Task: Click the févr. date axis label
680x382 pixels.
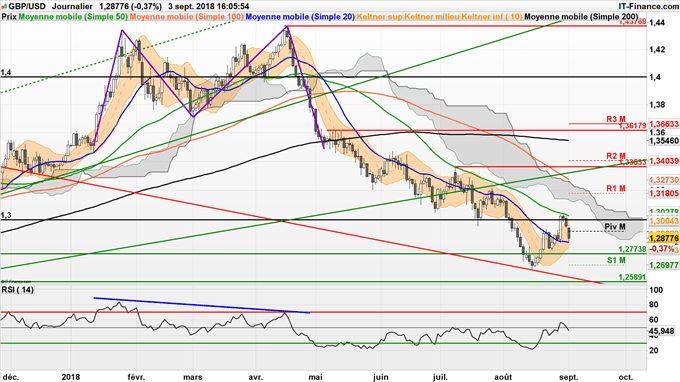Action: (136, 377)
